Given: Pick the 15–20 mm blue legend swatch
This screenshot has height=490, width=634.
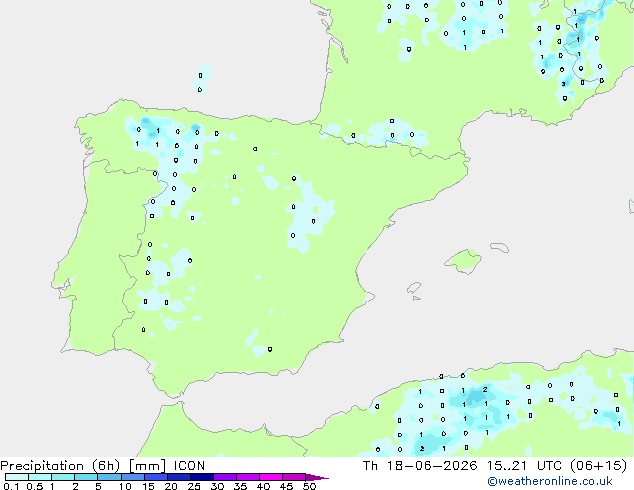Looking at the screenshot, I should tap(155, 477).
